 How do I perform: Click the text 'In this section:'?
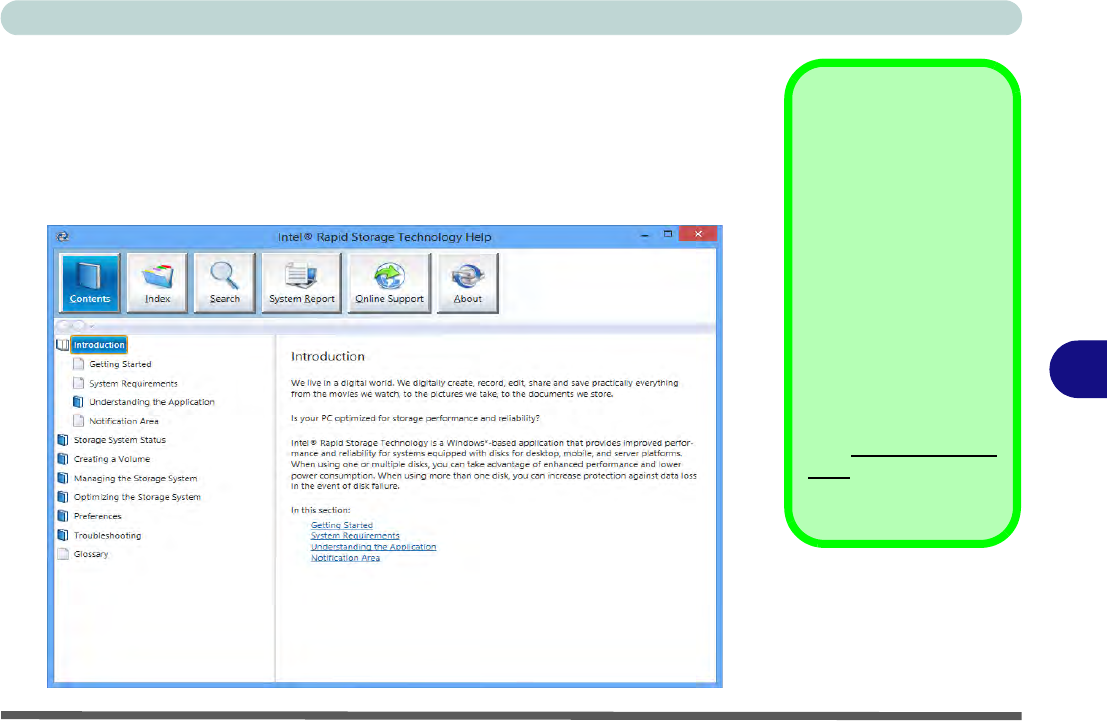(321, 510)
